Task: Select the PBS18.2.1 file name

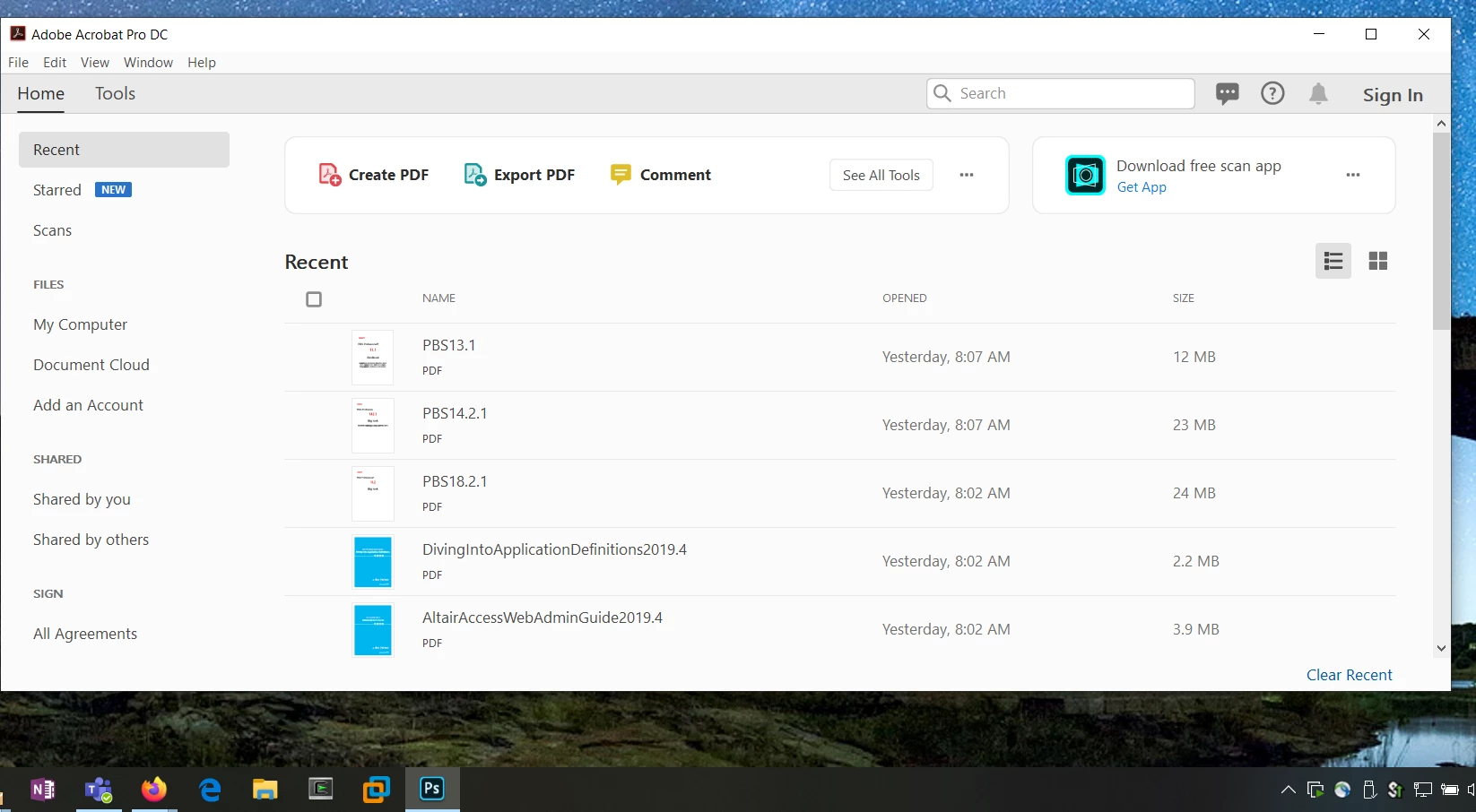Action: [455, 481]
